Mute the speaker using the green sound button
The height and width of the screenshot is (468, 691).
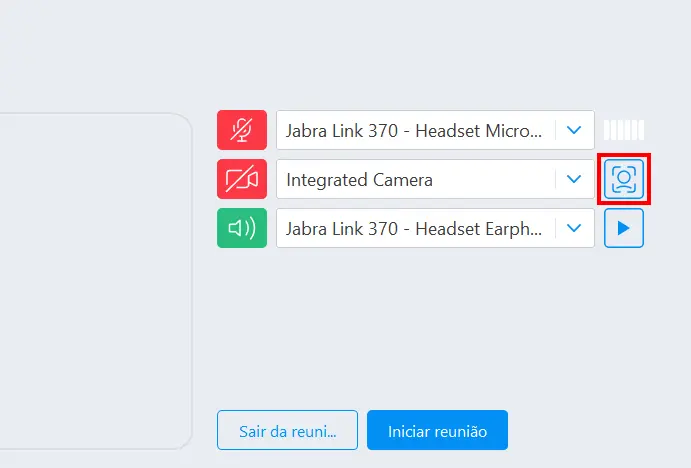pyautogui.click(x=241, y=228)
